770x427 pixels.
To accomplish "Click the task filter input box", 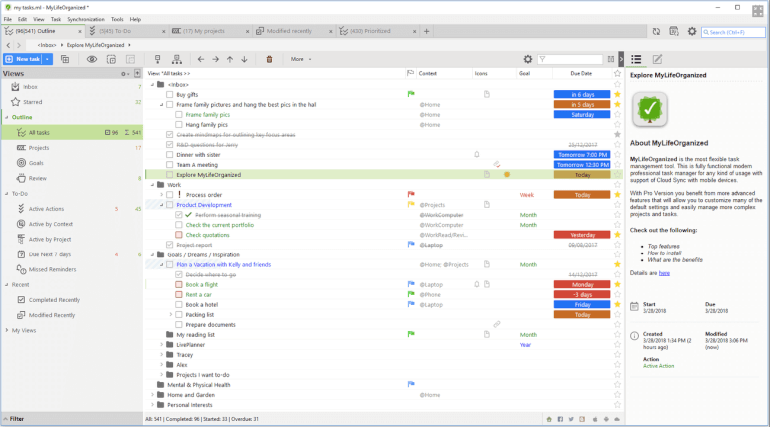I will 570,59.
